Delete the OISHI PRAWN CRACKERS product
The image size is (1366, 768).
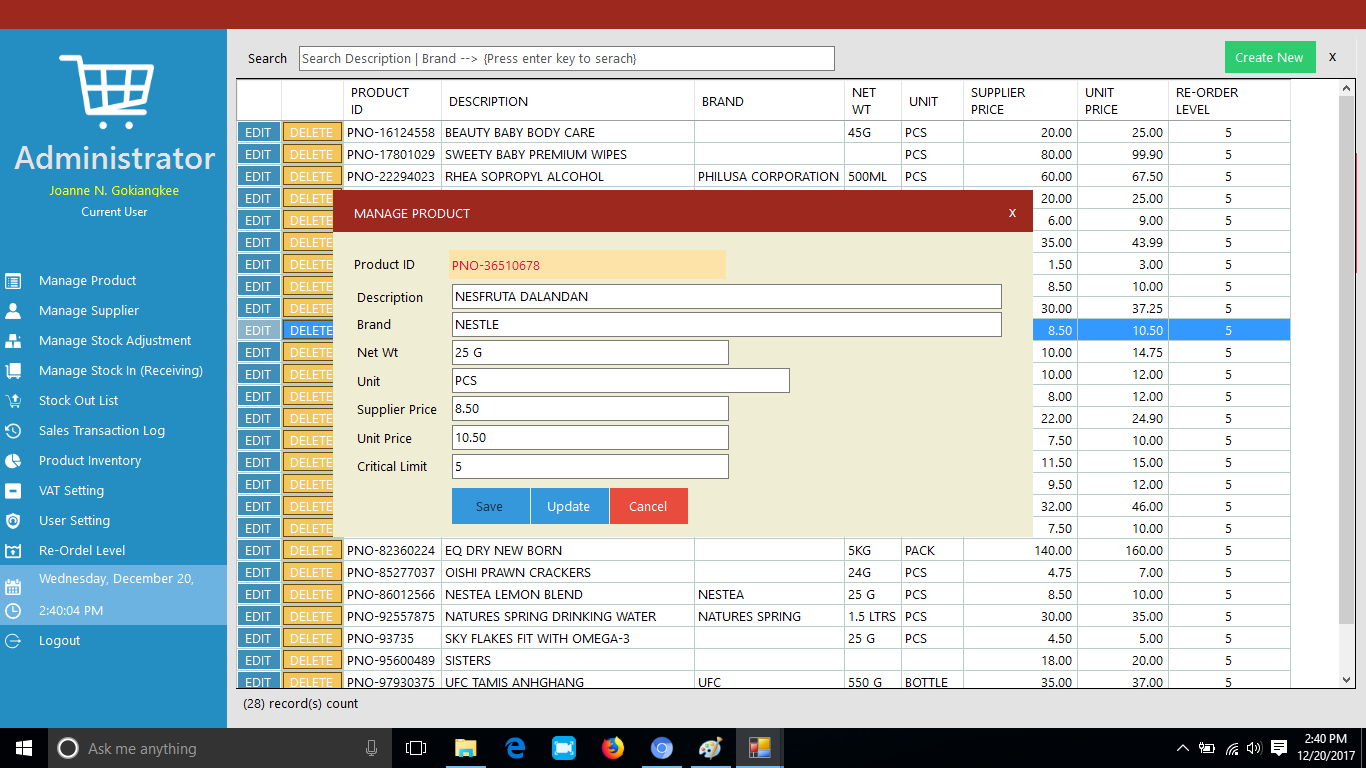coord(312,571)
